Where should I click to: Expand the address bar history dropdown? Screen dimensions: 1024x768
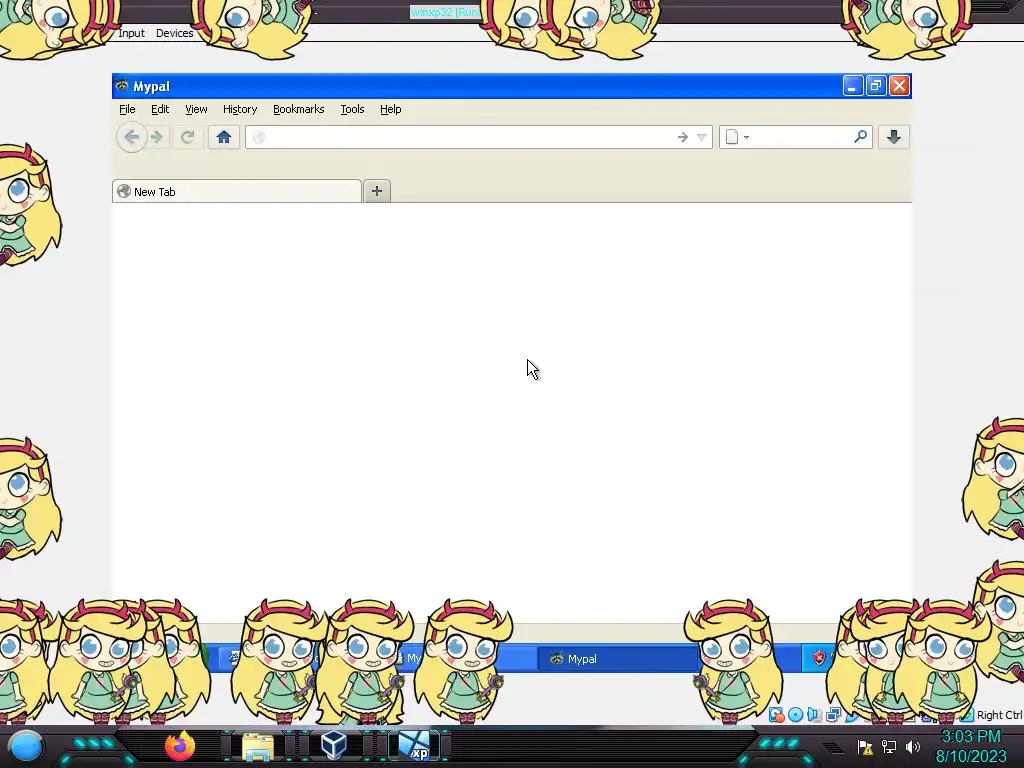pyautogui.click(x=701, y=137)
